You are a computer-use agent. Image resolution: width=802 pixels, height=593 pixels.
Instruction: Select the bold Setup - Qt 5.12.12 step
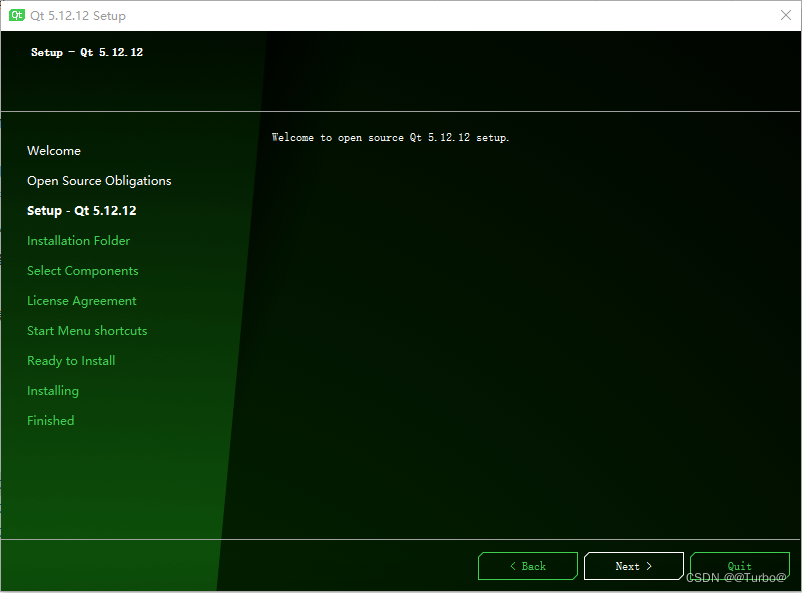(82, 211)
